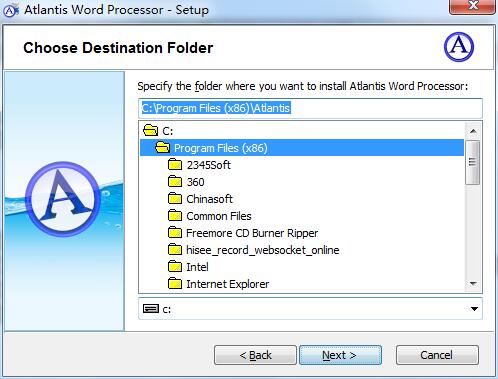Cancel the setup wizard
The image size is (498, 379).
click(437, 355)
